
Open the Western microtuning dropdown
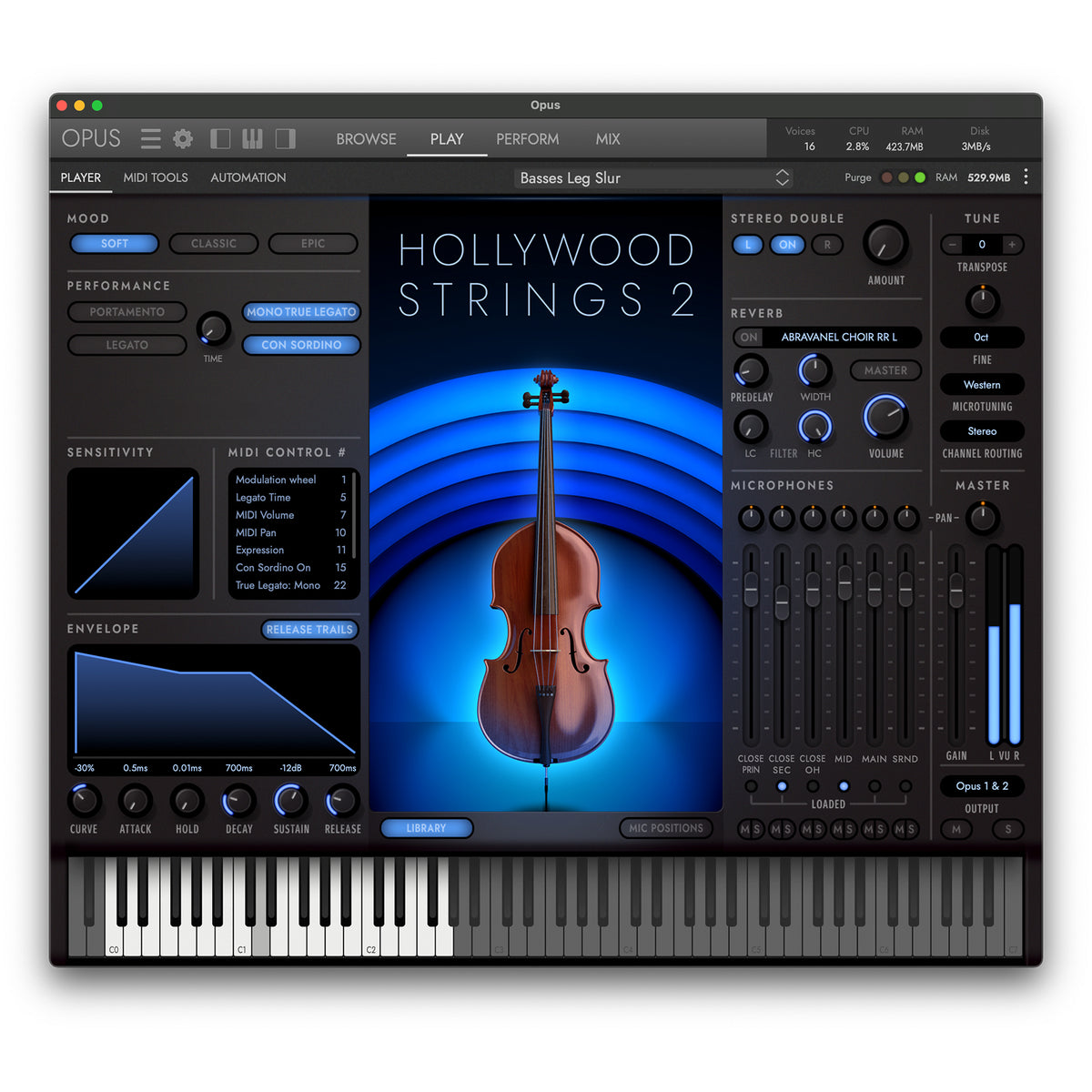[982, 385]
